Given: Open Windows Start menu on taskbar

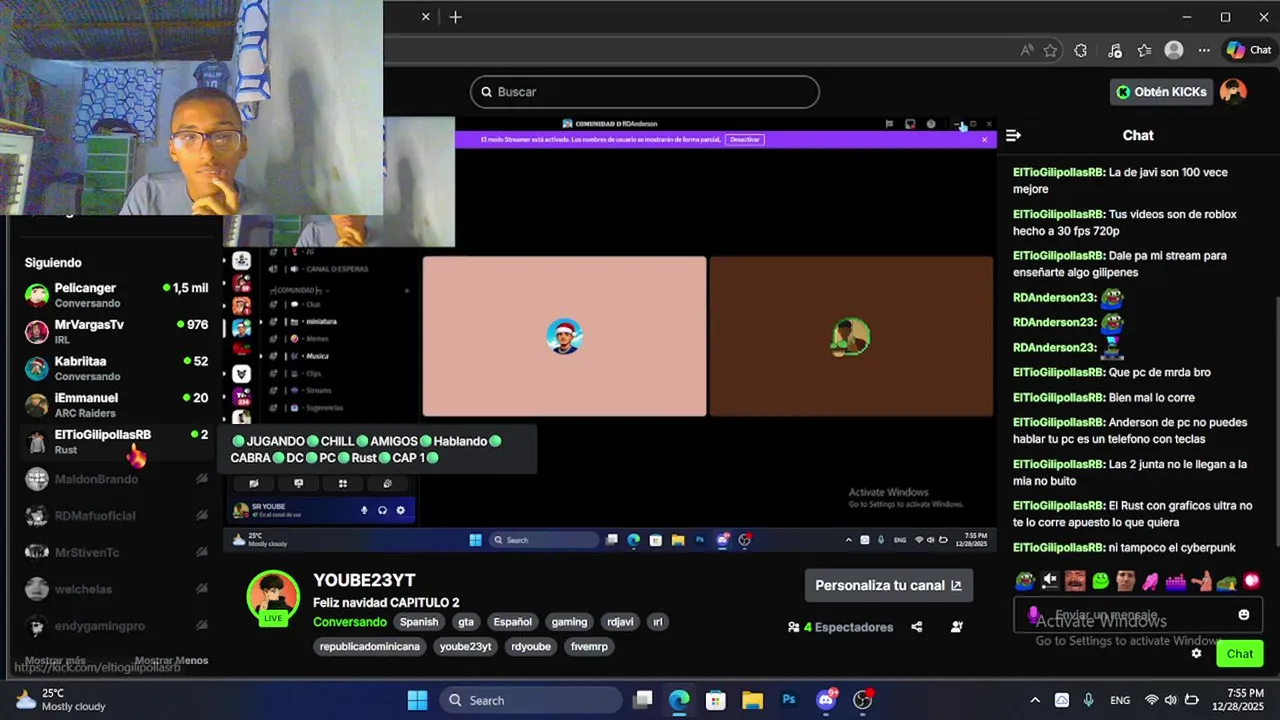Looking at the screenshot, I should [x=418, y=700].
